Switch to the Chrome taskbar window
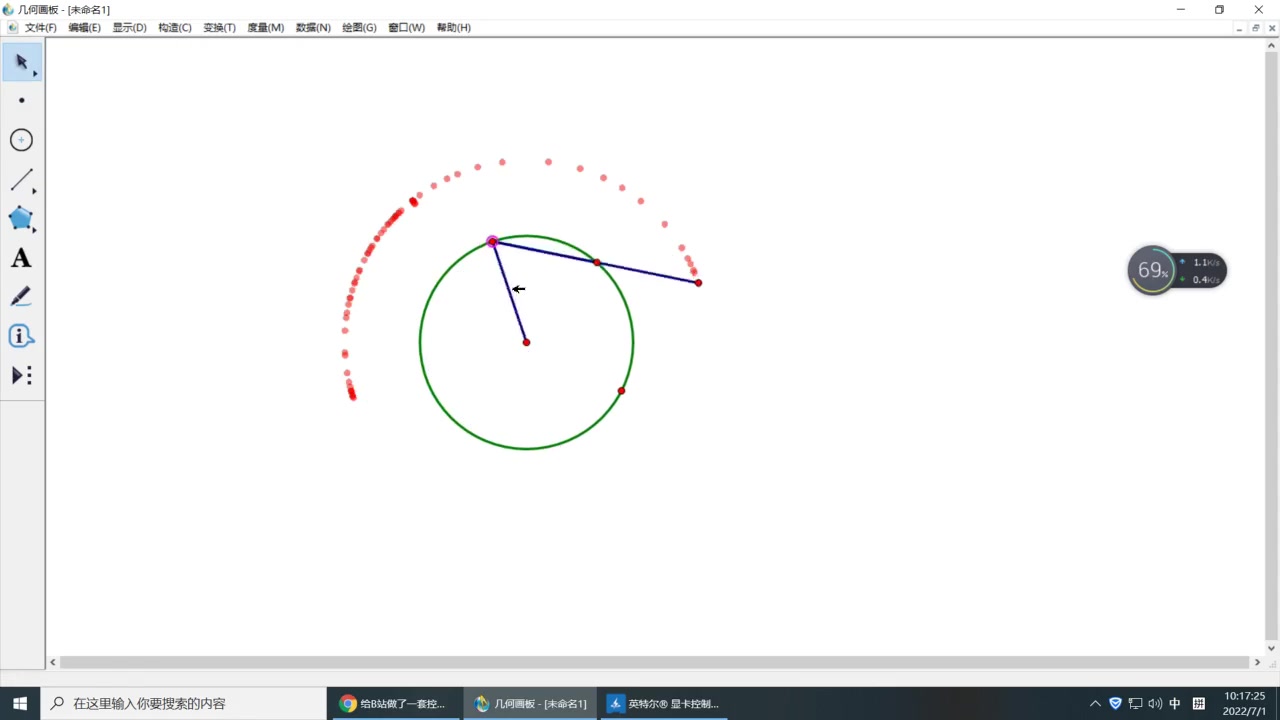1280x720 pixels. pyautogui.click(x=395, y=703)
